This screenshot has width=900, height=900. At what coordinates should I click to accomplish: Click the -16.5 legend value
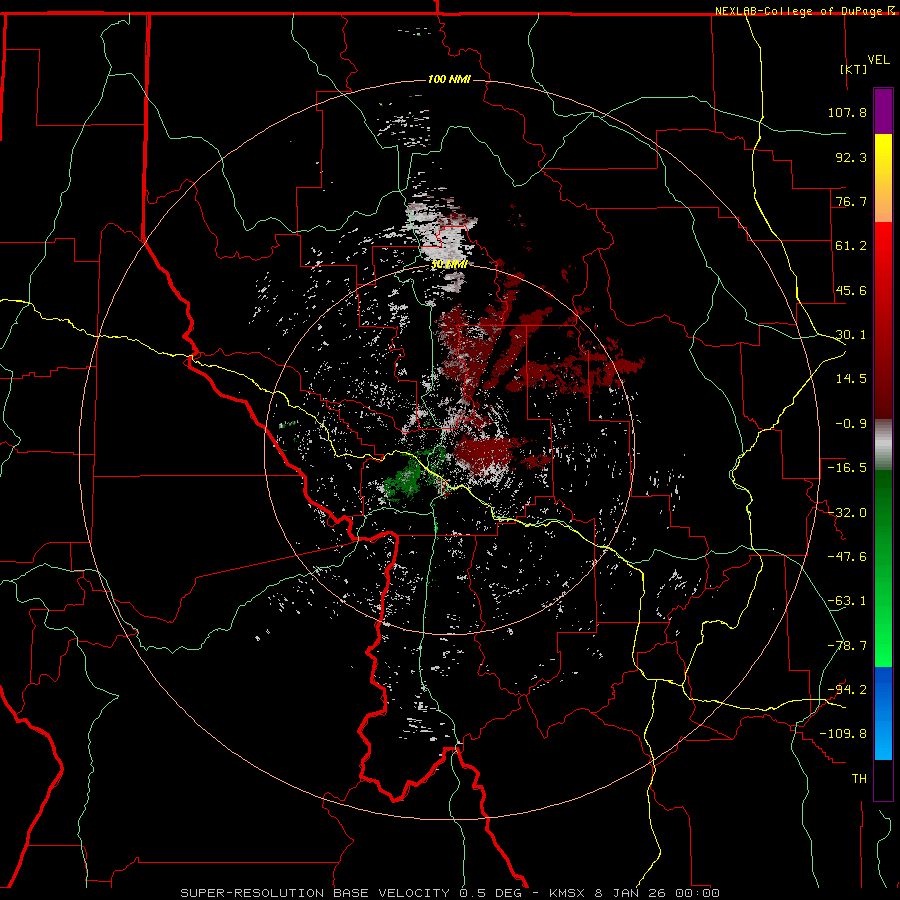tap(847, 468)
